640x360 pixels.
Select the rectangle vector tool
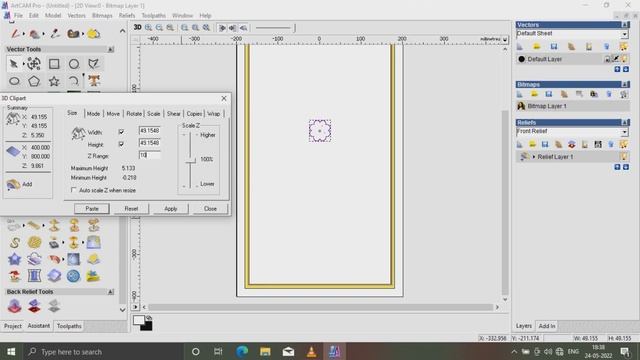click(54, 64)
